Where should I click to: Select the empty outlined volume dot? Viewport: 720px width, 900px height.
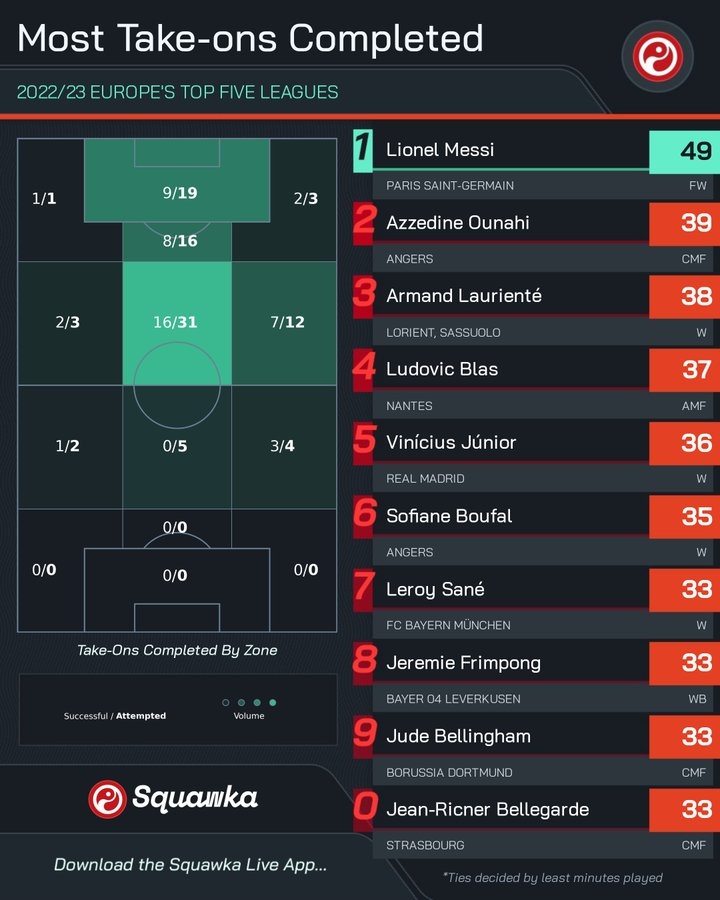[226, 702]
